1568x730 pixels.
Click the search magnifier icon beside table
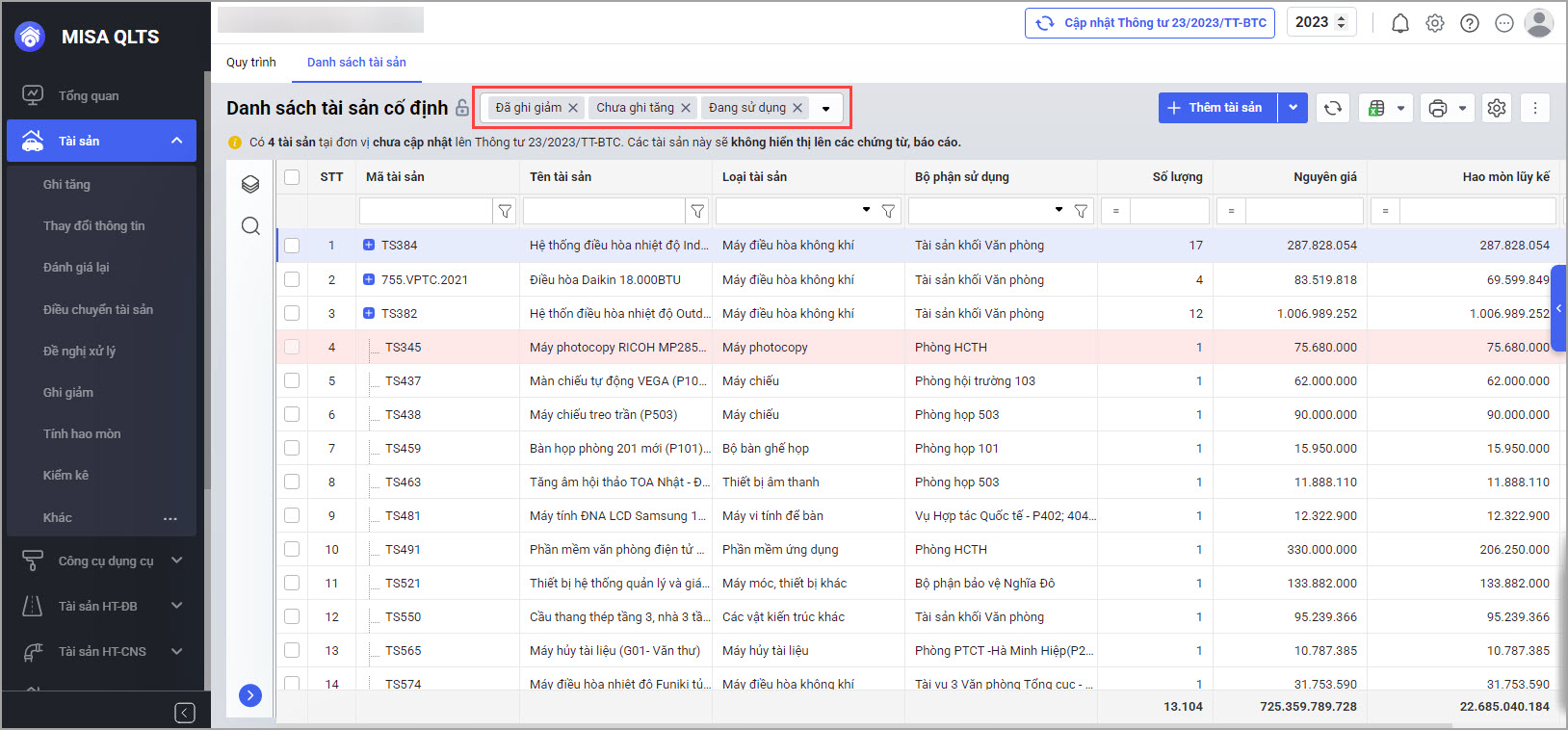click(250, 226)
